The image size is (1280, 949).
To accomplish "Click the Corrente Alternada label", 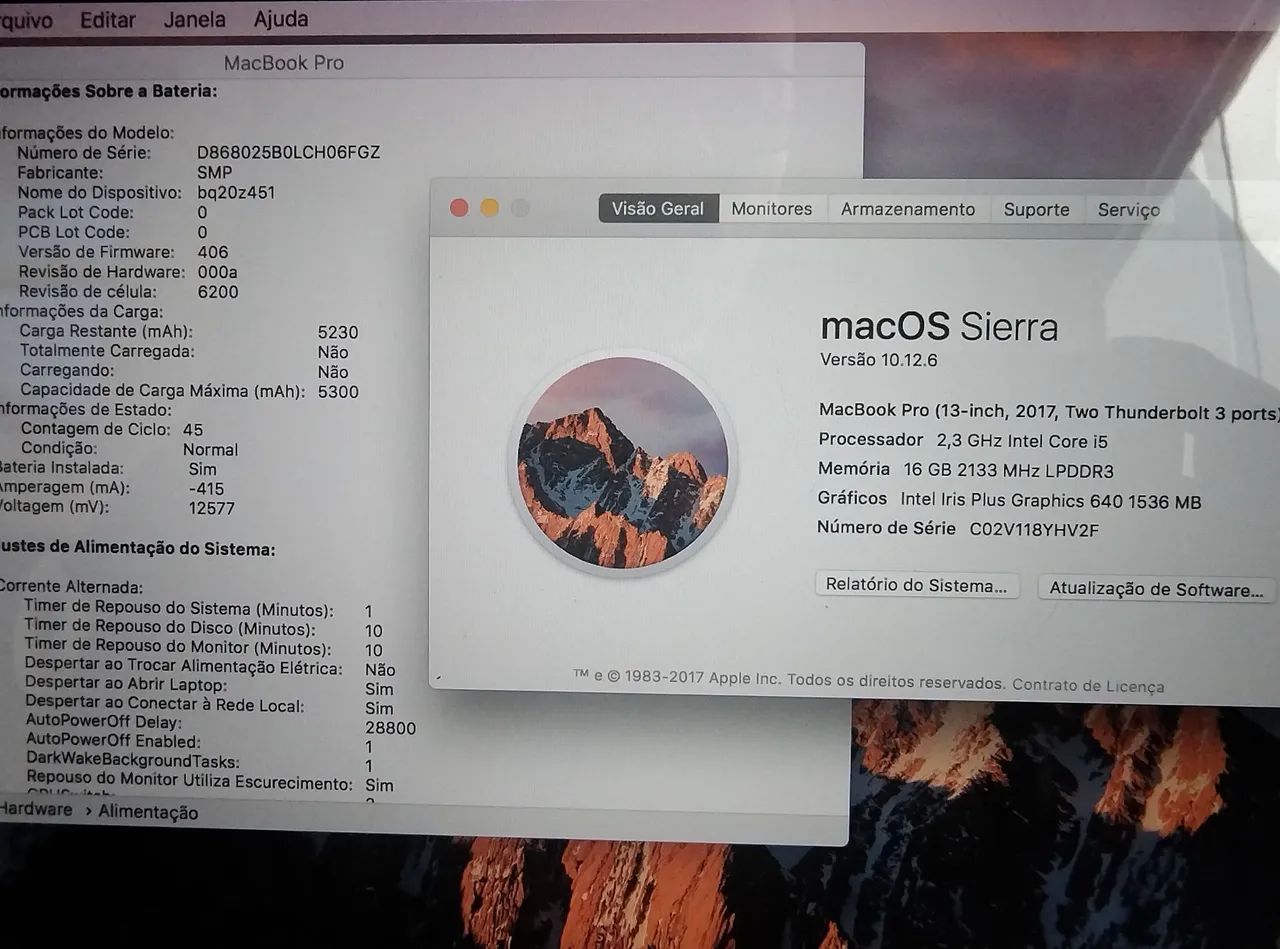I will point(71,587).
